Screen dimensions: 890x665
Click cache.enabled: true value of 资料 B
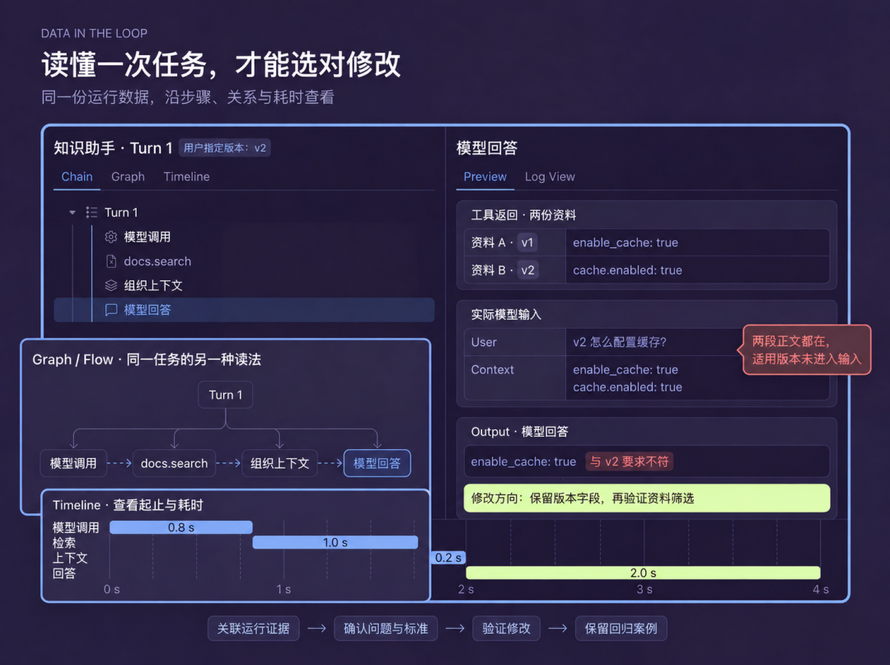[627, 270]
